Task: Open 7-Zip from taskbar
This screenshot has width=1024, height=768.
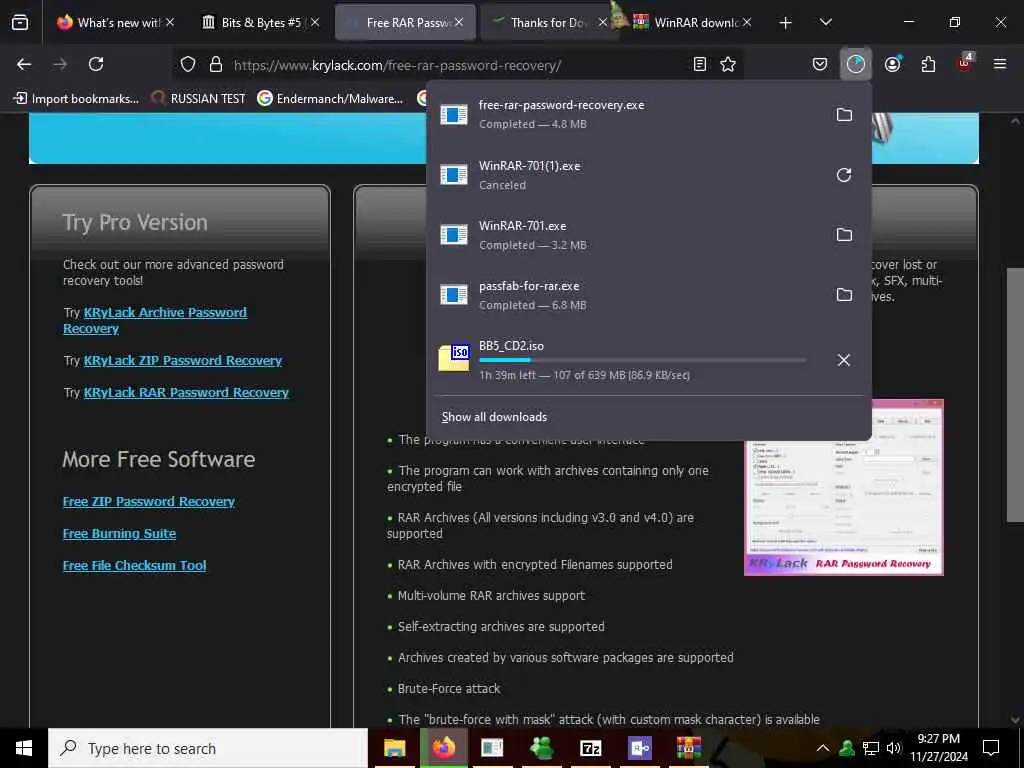Action: 590,748
